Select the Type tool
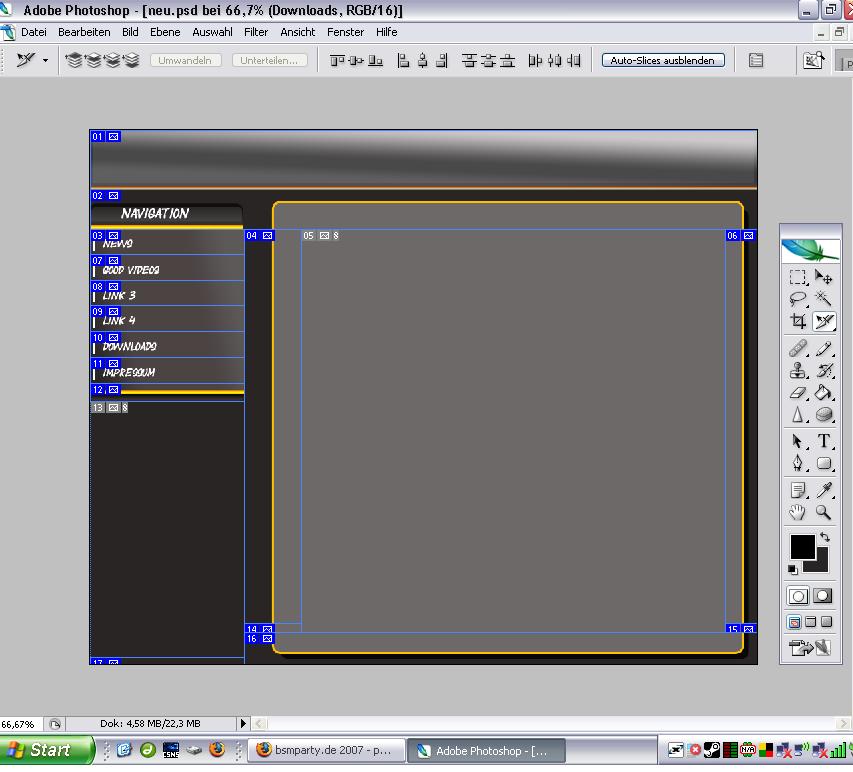Screen dimensions: 853x772 [x=824, y=441]
